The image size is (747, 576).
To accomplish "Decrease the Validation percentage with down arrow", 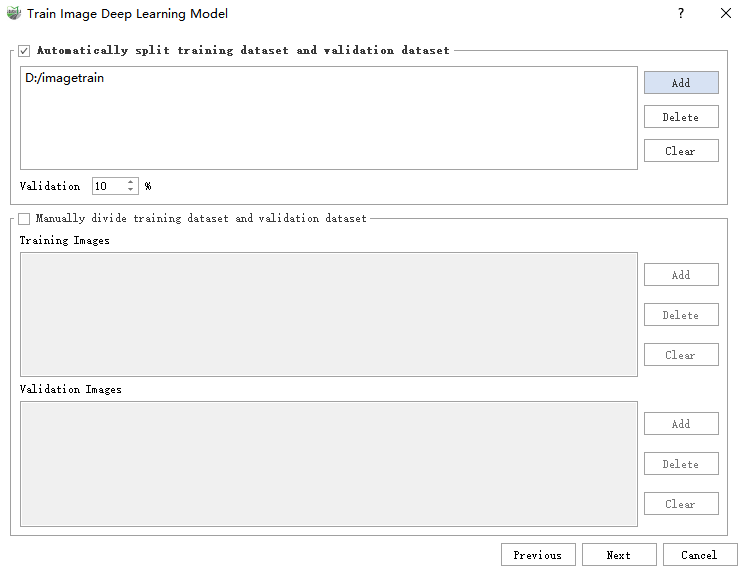I will (131, 190).
